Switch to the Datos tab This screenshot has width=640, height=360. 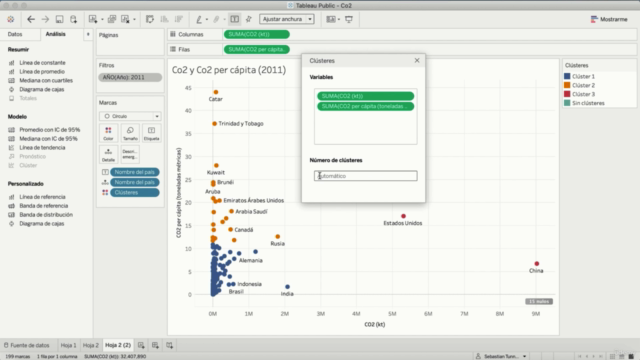click(15, 34)
